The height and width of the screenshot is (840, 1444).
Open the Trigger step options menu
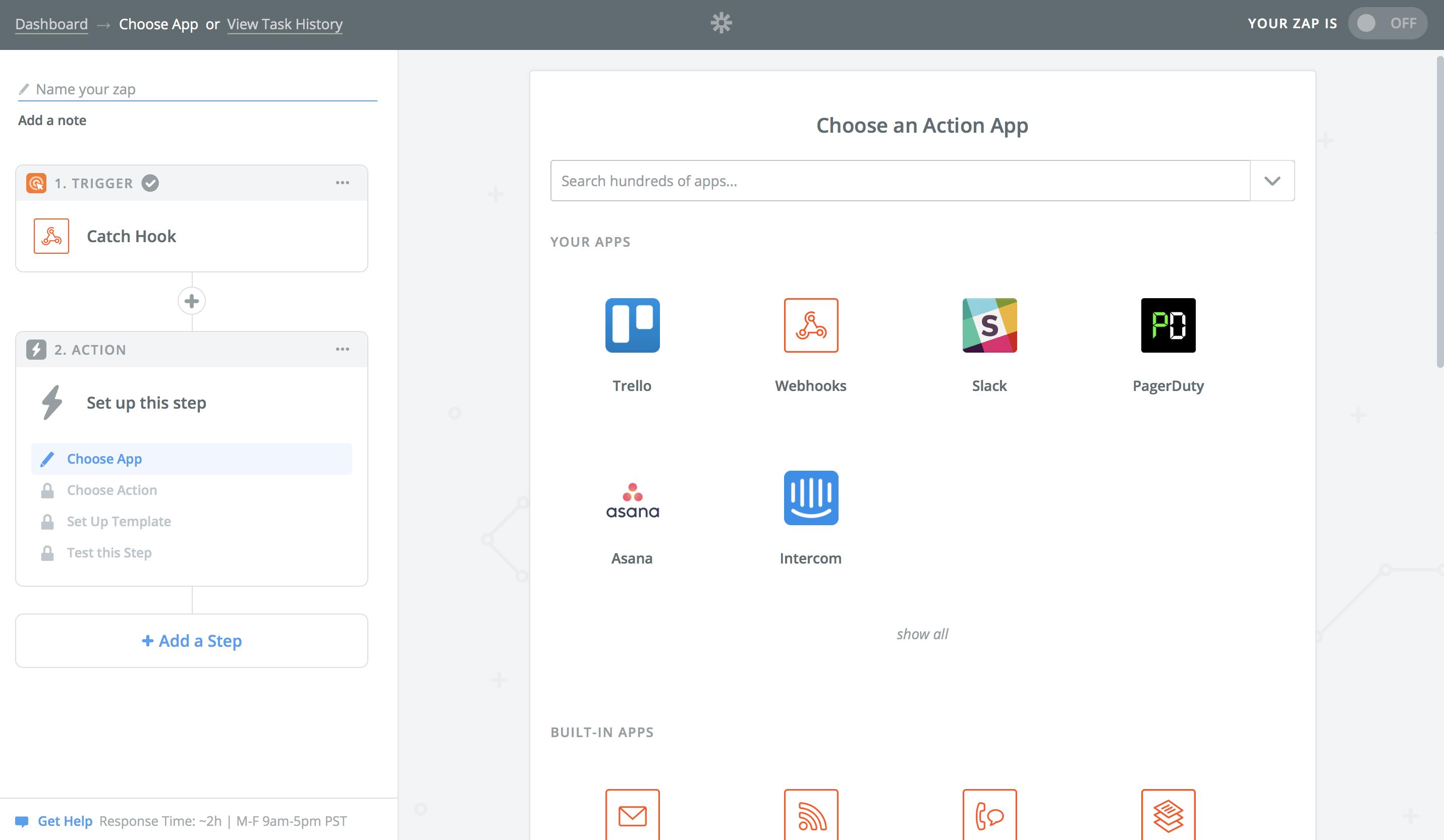342,183
